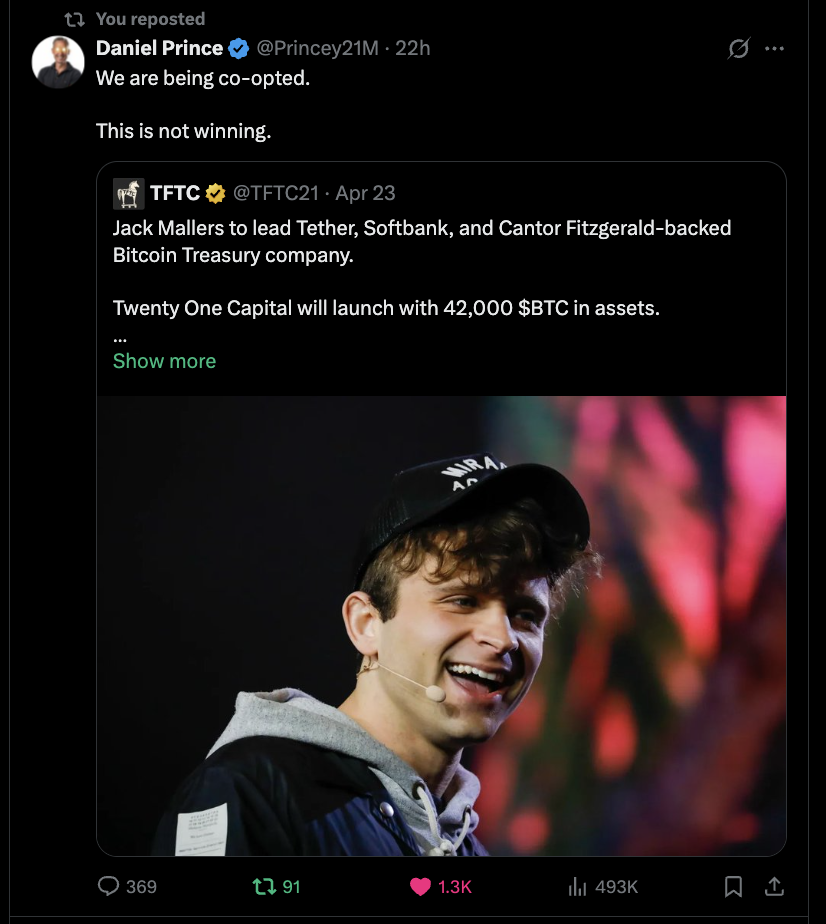Open Daniel Prince's profile picture
The height and width of the screenshot is (924, 826).
pos(58,63)
